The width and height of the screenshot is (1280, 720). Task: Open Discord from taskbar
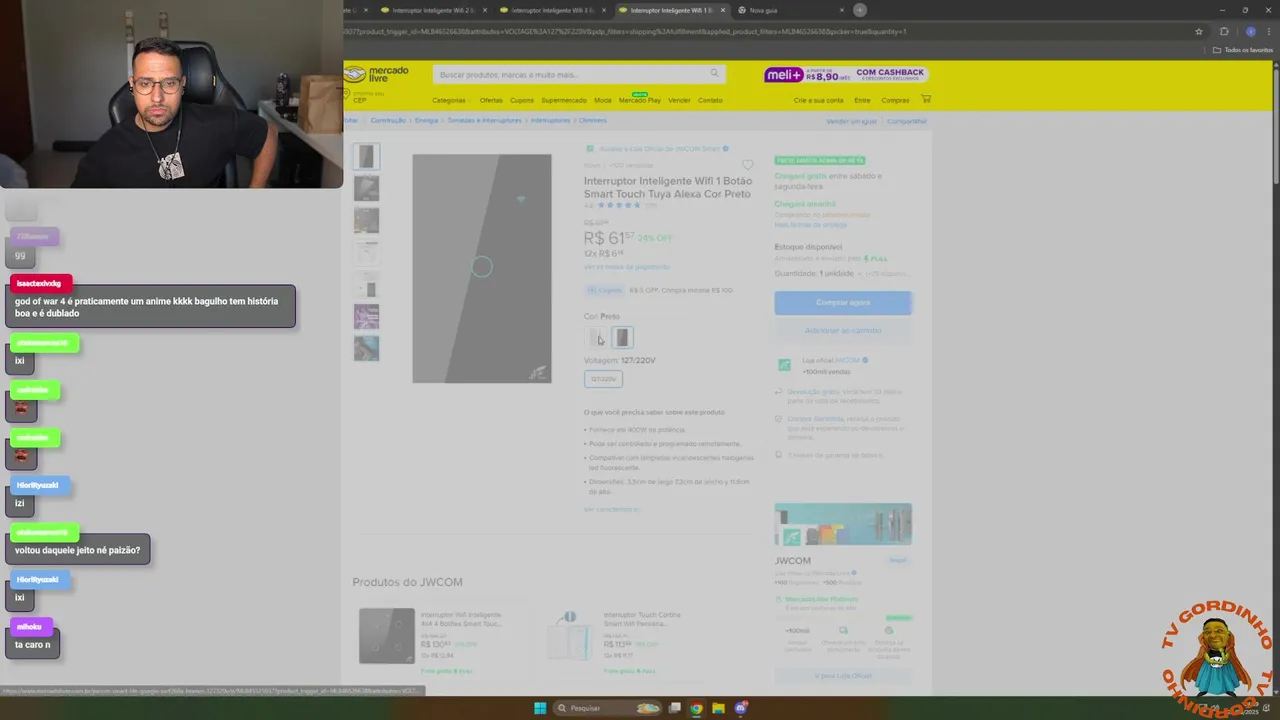(x=741, y=708)
